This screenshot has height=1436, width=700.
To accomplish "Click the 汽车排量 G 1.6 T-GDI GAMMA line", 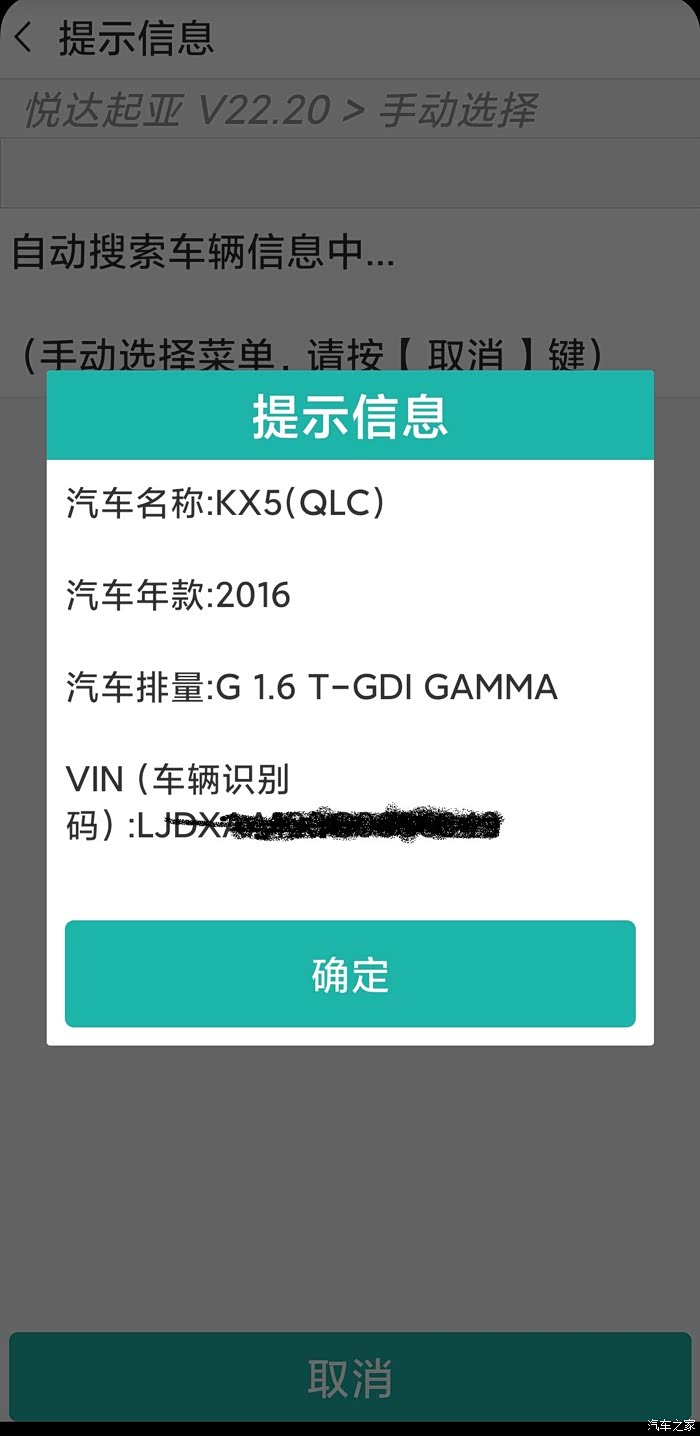I will pos(312,687).
